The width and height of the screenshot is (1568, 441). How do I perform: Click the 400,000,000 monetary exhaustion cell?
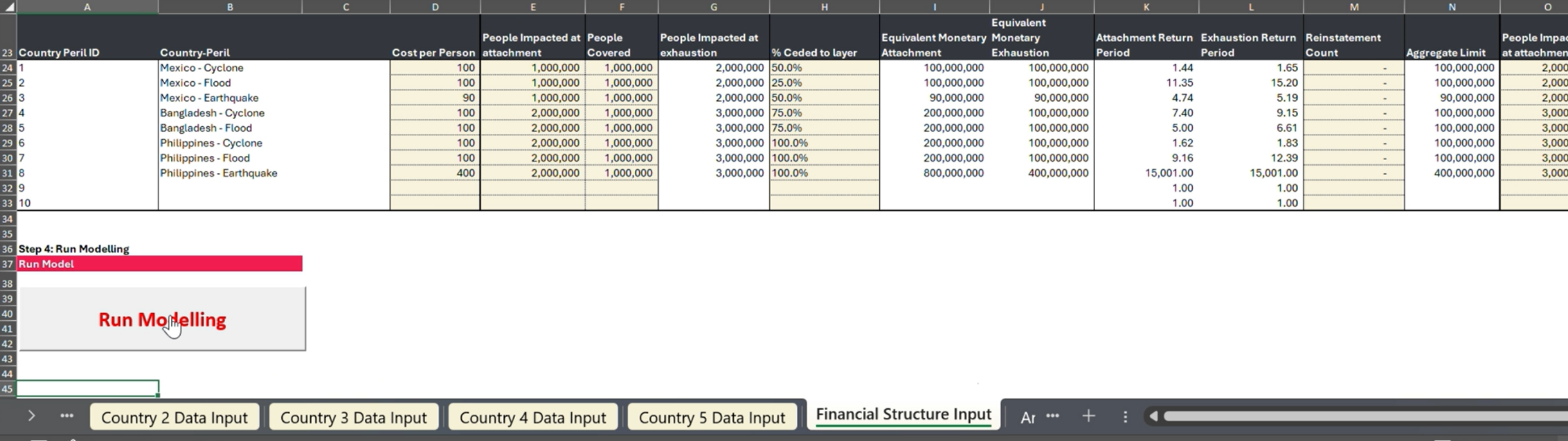1041,173
